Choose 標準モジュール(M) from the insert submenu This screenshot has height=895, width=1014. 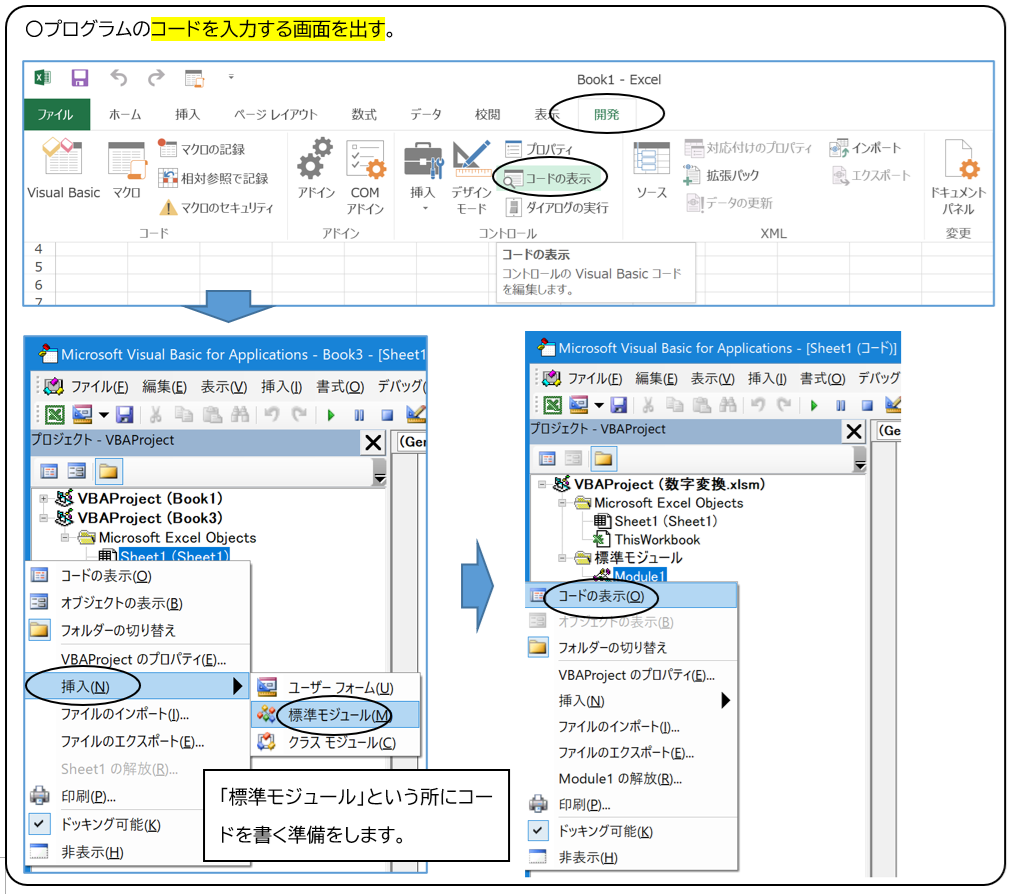pyautogui.click(x=338, y=715)
